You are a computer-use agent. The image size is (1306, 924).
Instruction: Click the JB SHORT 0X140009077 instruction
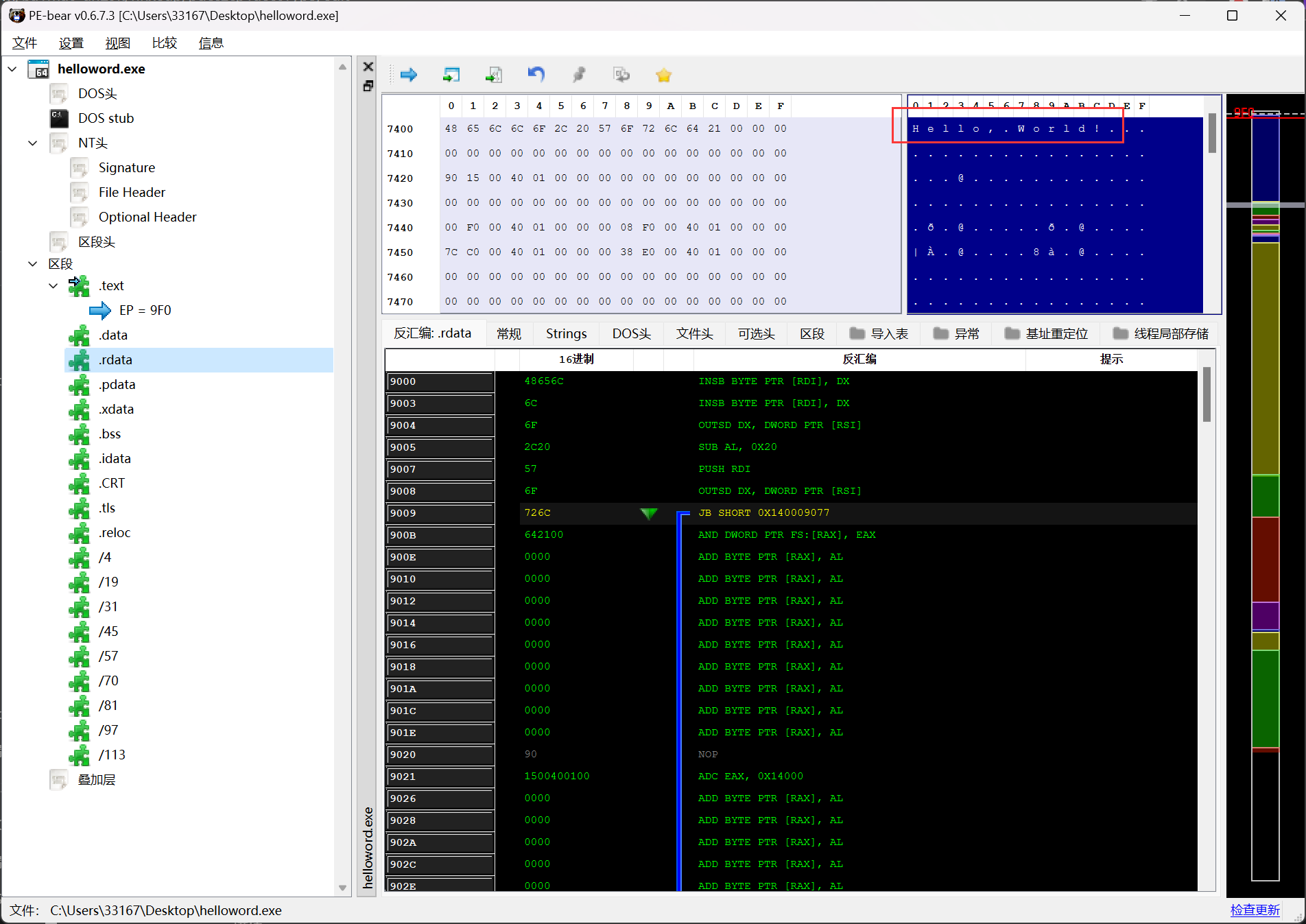tap(763, 512)
